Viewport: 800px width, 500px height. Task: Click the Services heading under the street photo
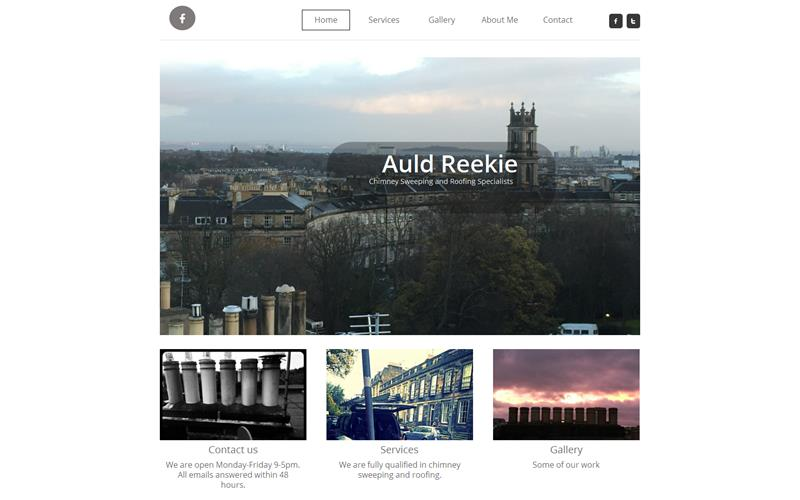pos(399,449)
